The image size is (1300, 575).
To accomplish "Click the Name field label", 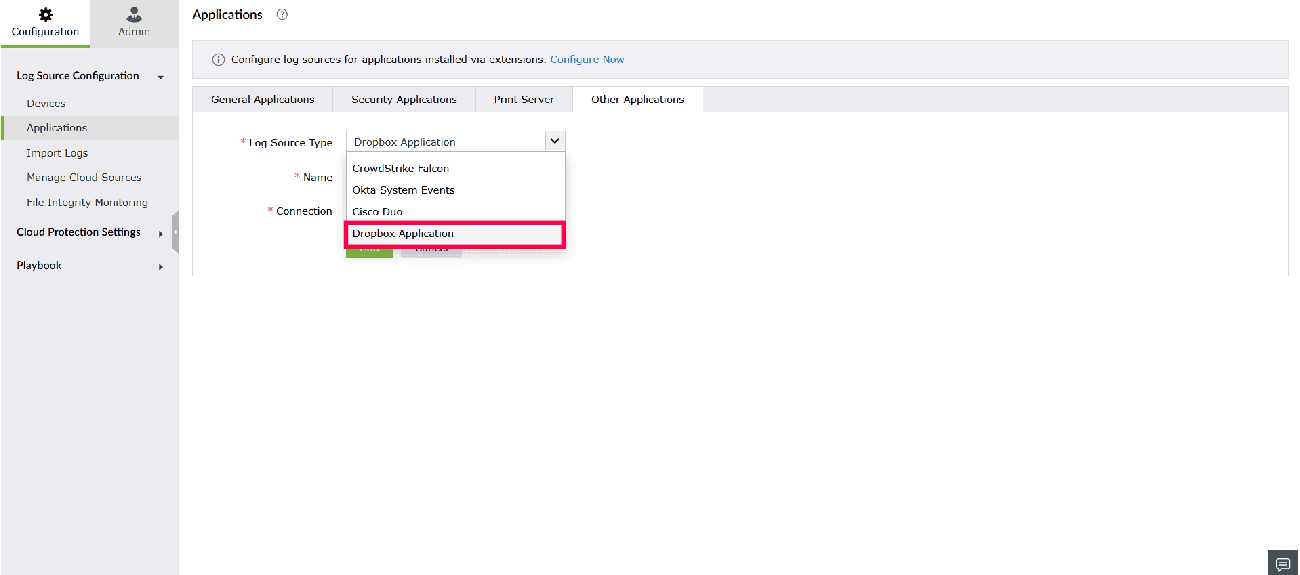I will point(318,177).
